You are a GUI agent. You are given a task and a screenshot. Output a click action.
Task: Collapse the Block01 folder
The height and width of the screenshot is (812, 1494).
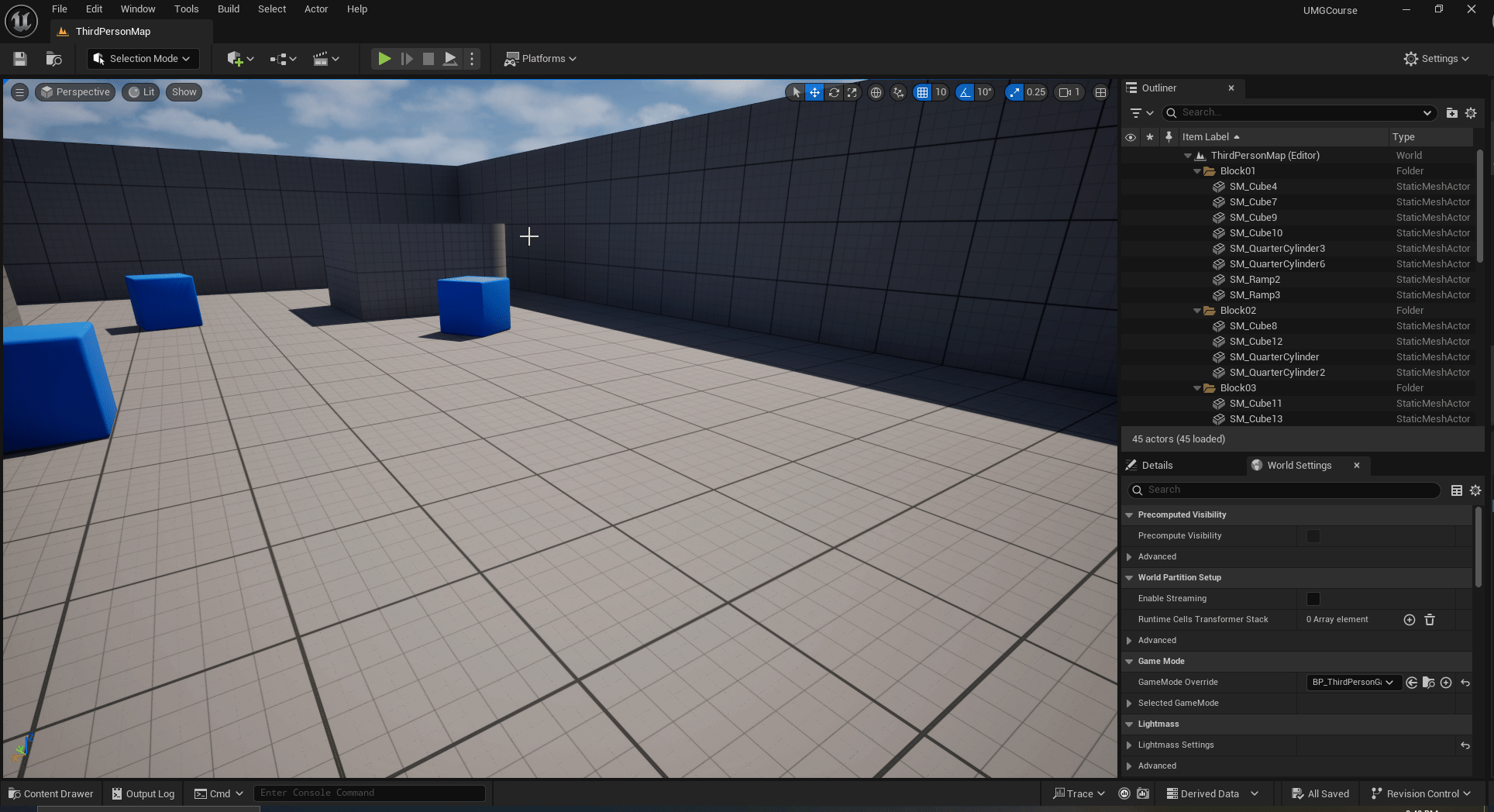click(1197, 171)
